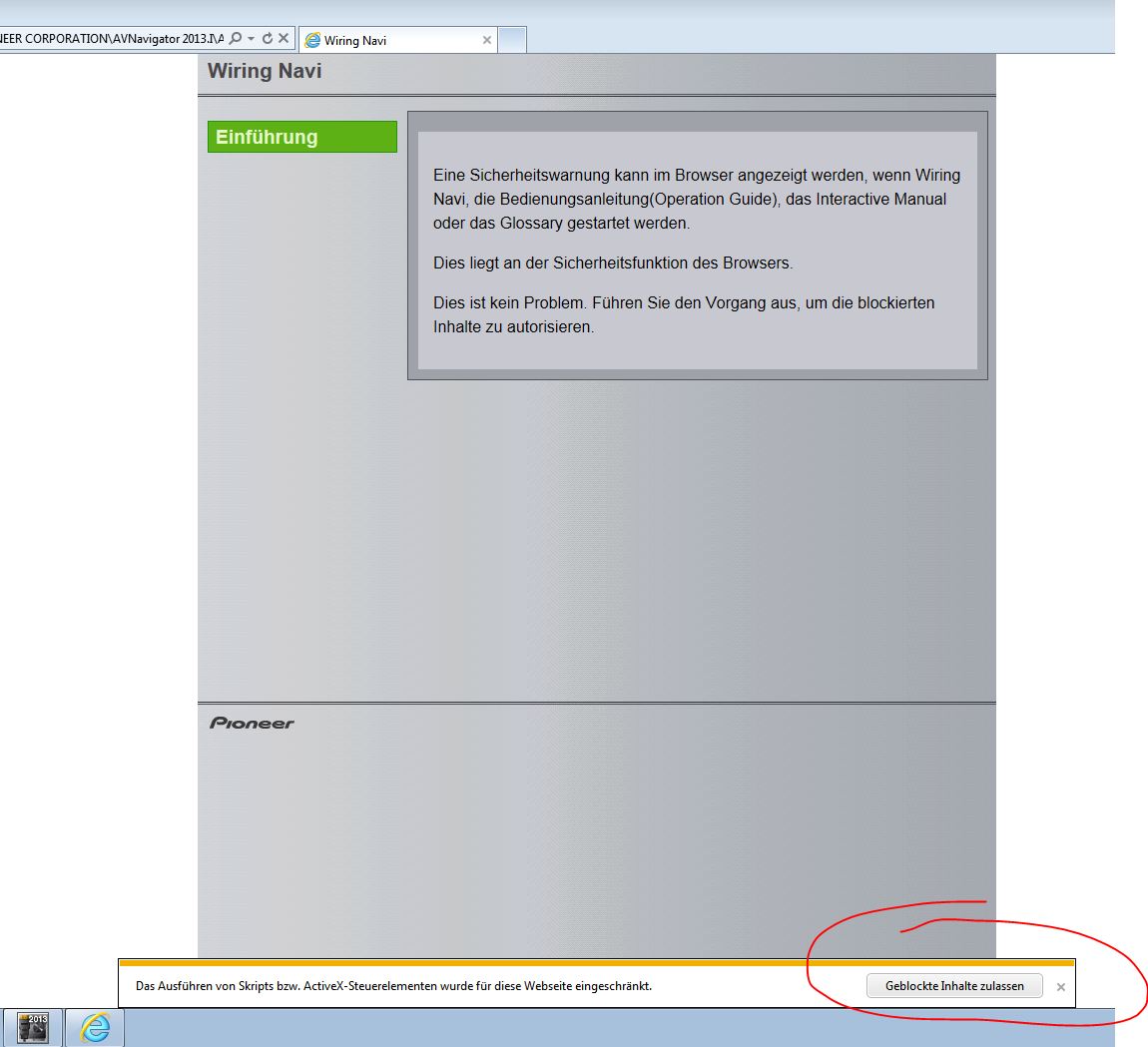
Task: Select the green Einführung menu item
Action: coord(301,137)
